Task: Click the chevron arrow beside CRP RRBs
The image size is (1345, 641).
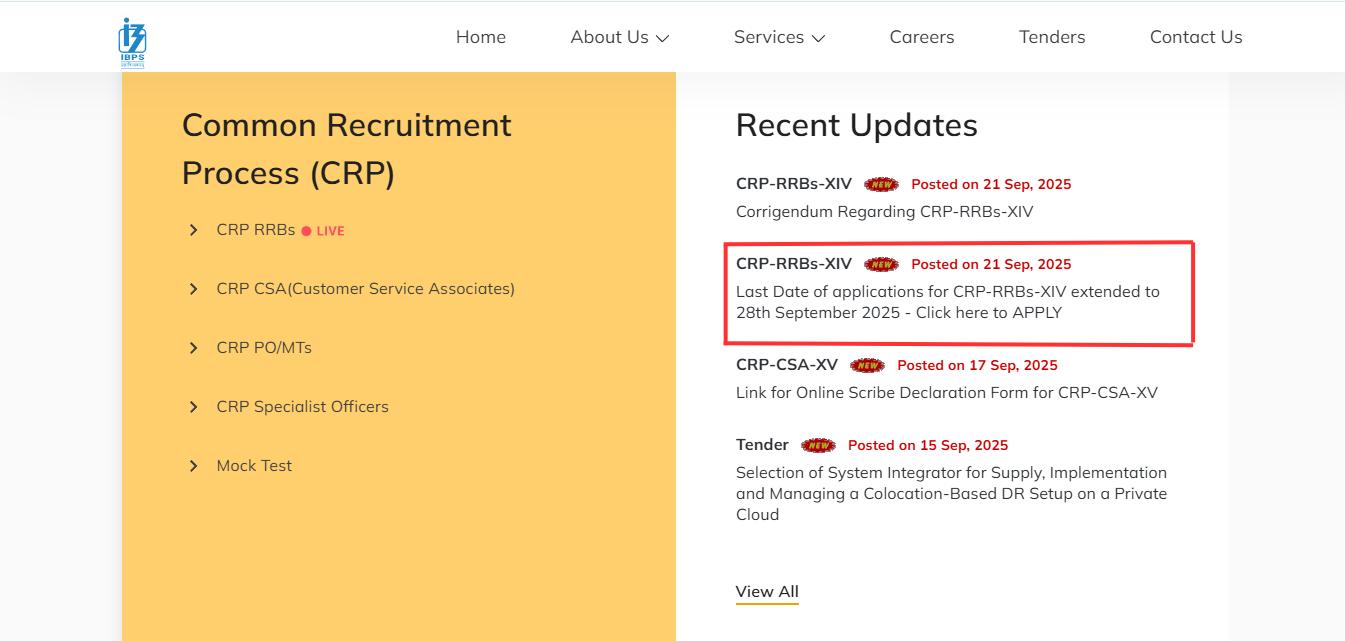Action: click(194, 231)
